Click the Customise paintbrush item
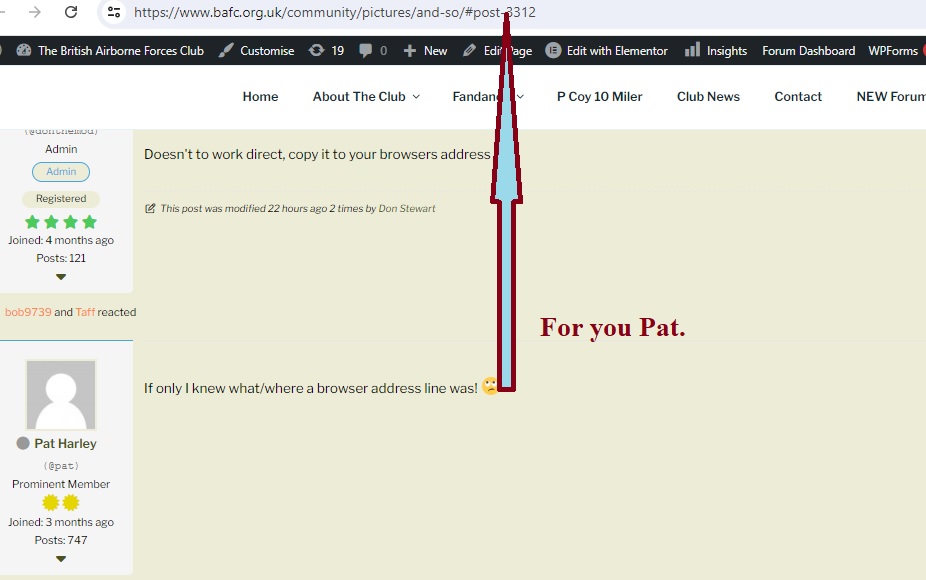 (257, 50)
